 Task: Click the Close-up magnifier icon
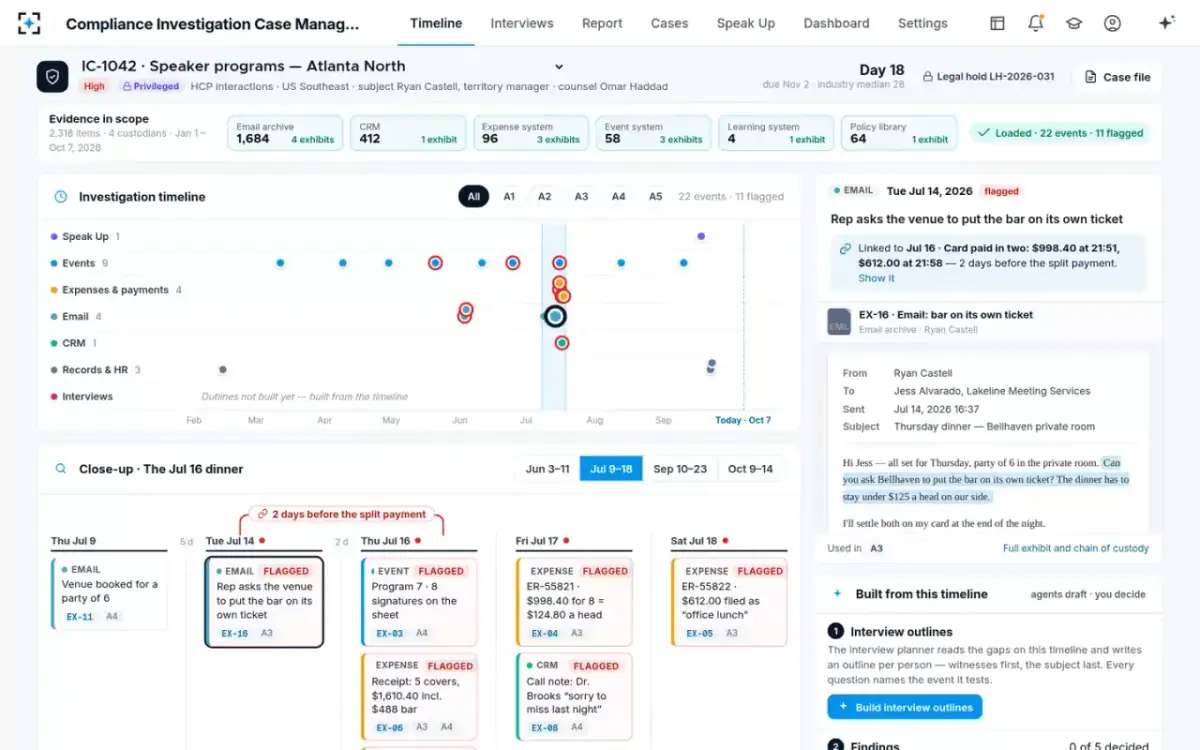coord(60,469)
